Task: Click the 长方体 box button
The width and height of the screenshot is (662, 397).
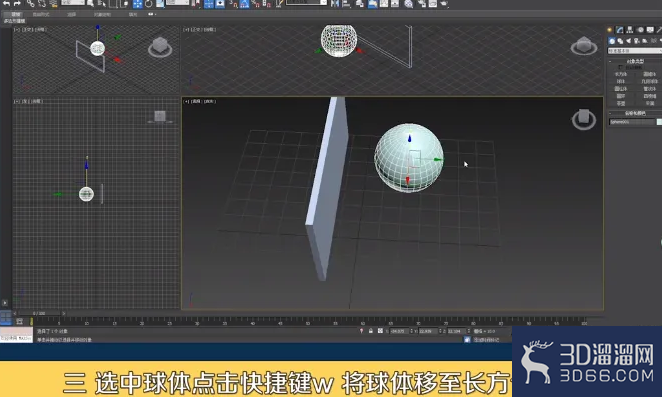Action: point(621,74)
